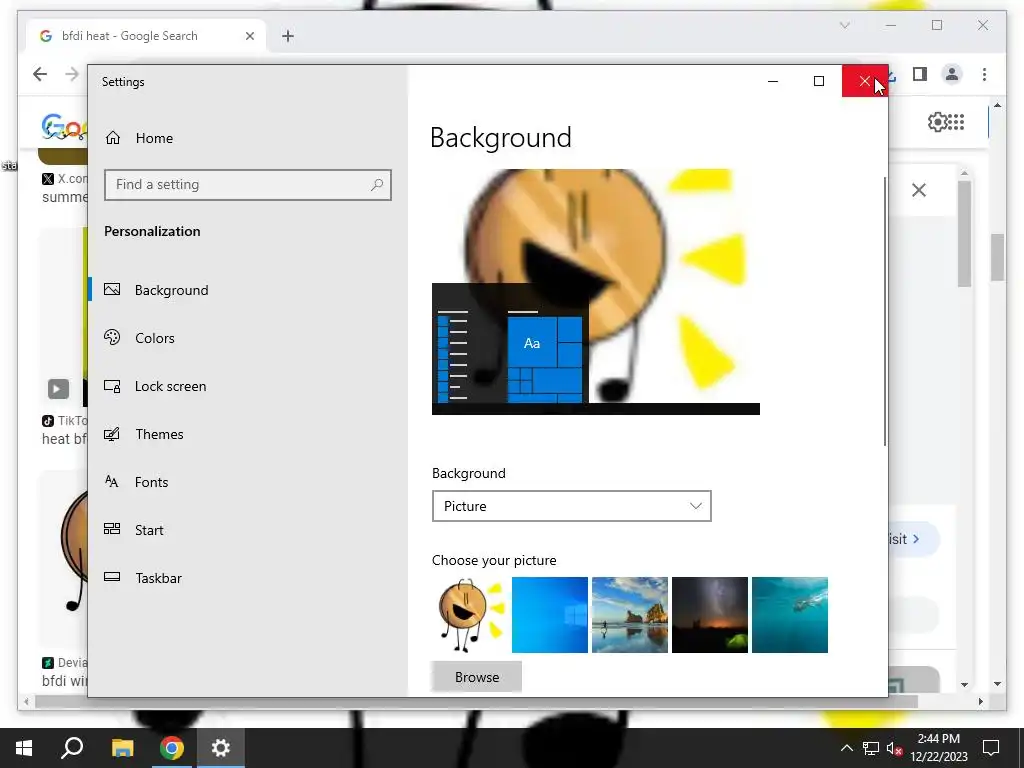Open File Explorer from the taskbar
This screenshot has height=768, width=1024.
pyautogui.click(x=122, y=748)
